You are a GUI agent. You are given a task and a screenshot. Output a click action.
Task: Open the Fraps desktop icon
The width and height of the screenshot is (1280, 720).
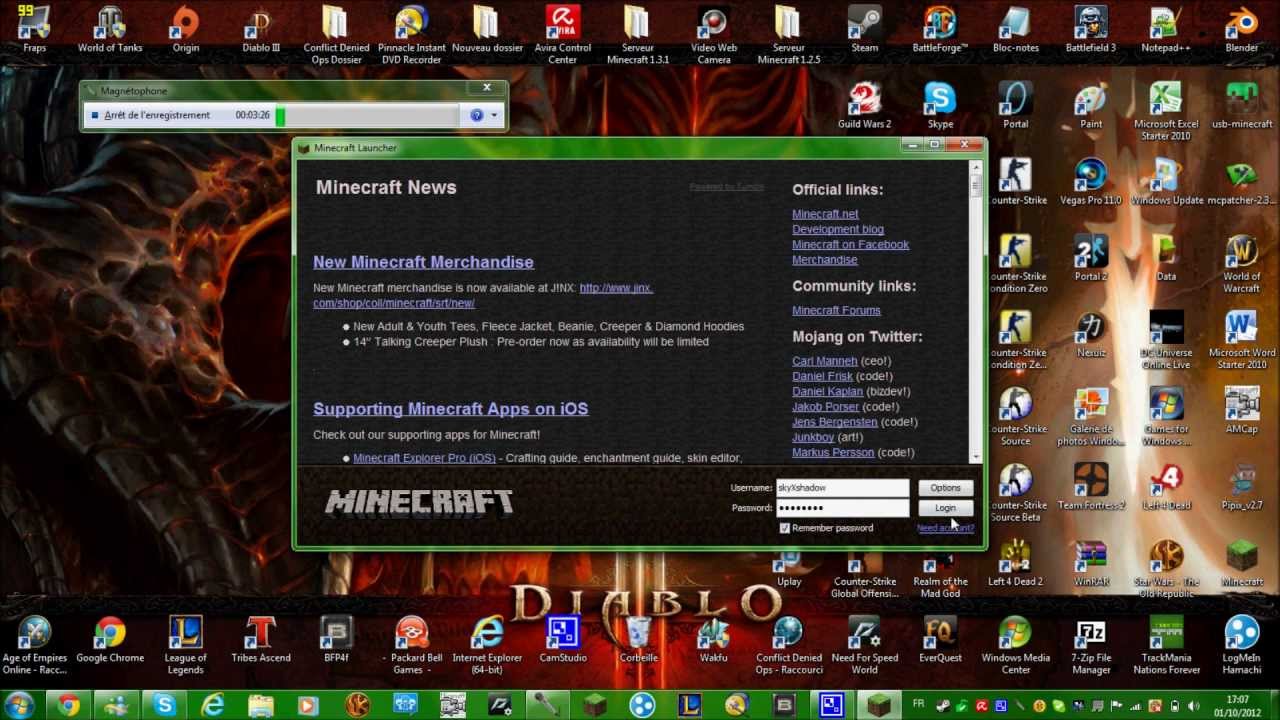click(x=34, y=29)
